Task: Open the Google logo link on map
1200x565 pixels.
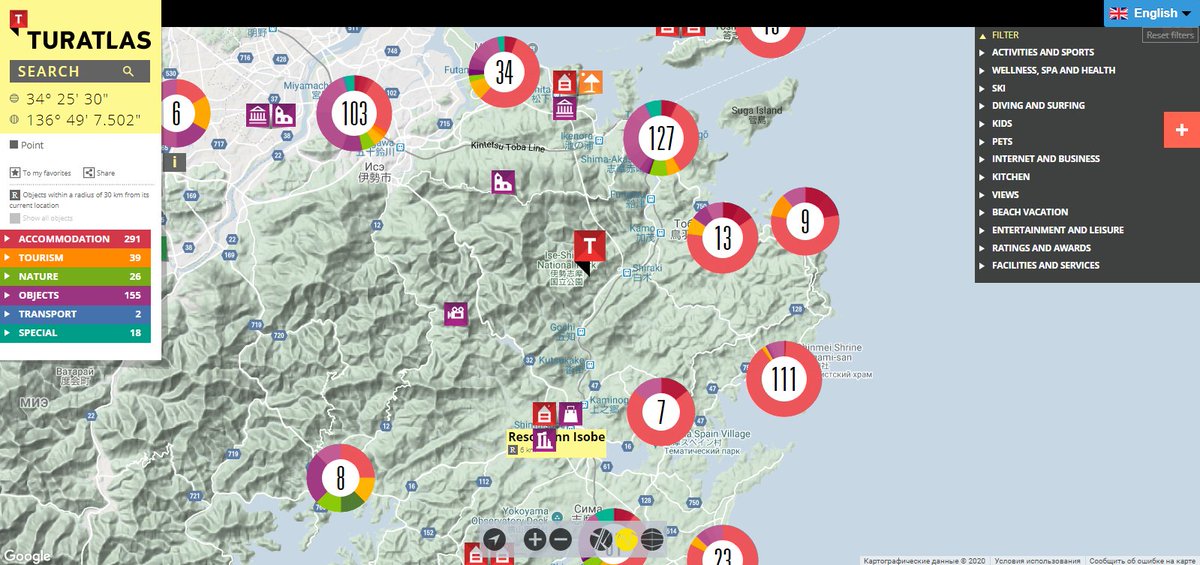Action: click(27, 557)
